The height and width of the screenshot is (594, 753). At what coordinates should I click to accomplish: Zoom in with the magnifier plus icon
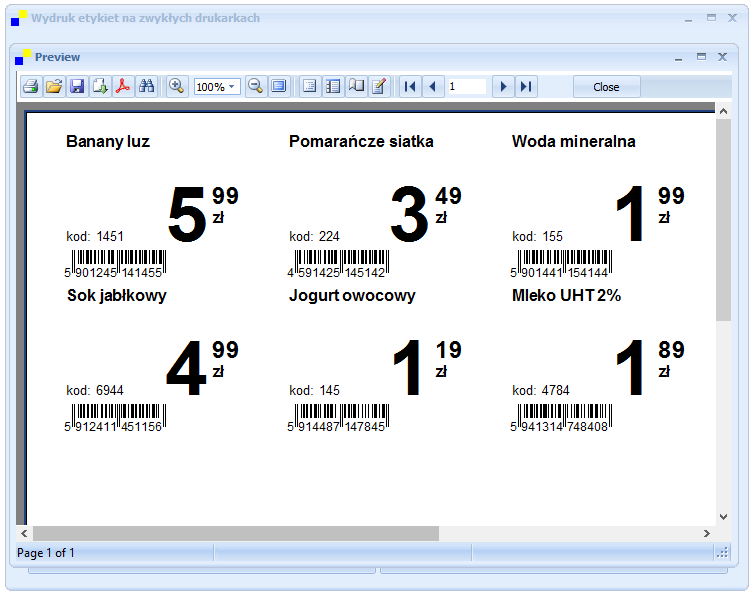[x=177, y=87]
